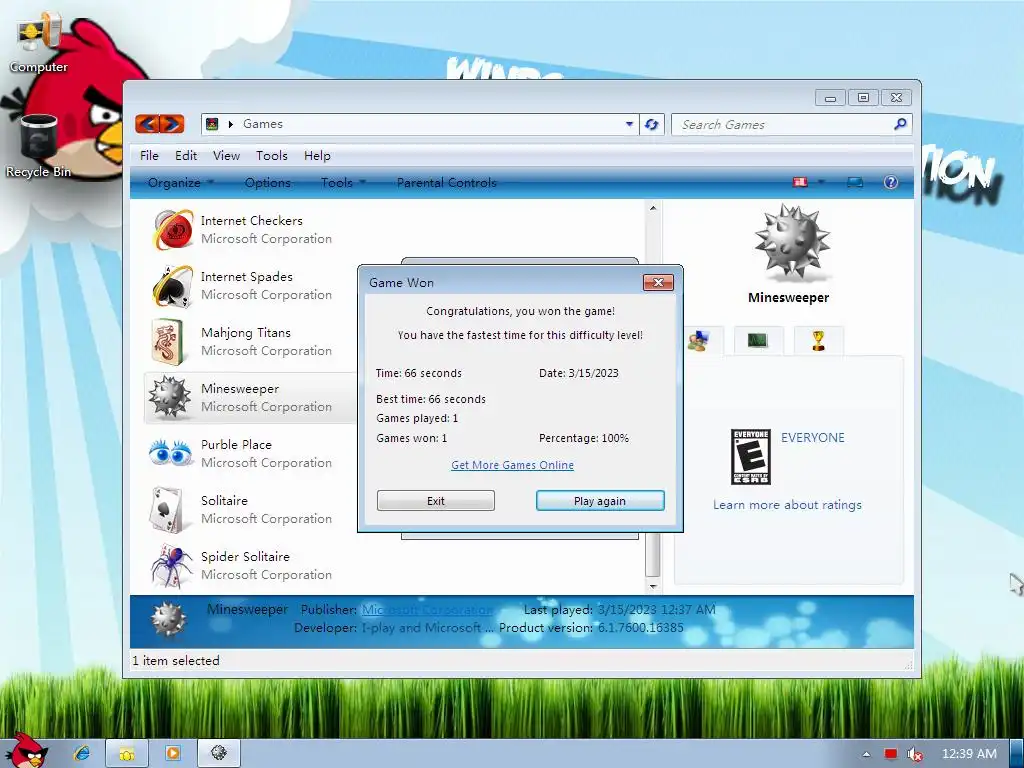Select the Internet Spades card icon

click(172, 285)
